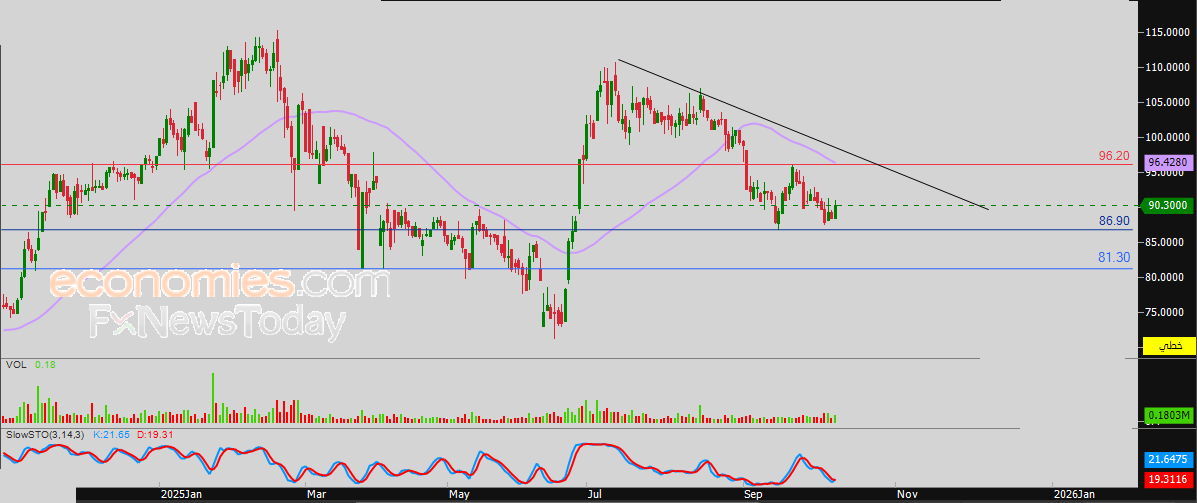Click the yellow خطي scale button

point(1168,346)
